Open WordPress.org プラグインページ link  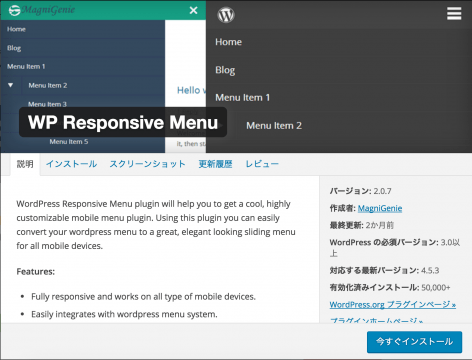[393, 304]
